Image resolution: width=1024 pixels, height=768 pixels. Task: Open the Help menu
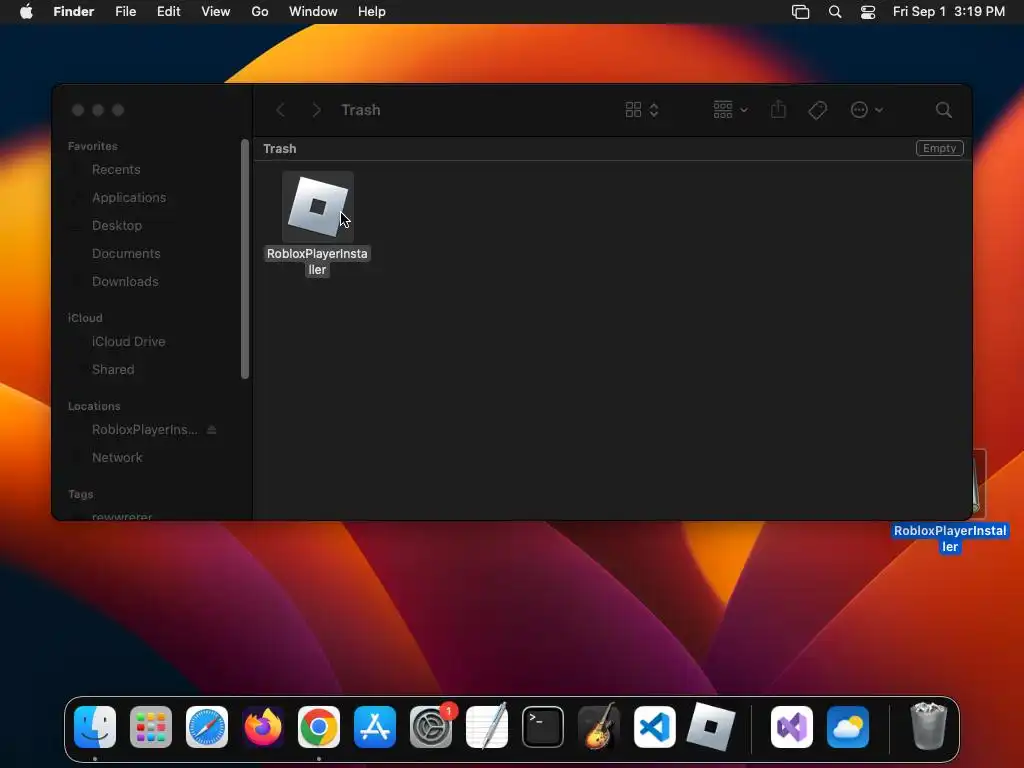pyautogui.click(x=372, y=12)
